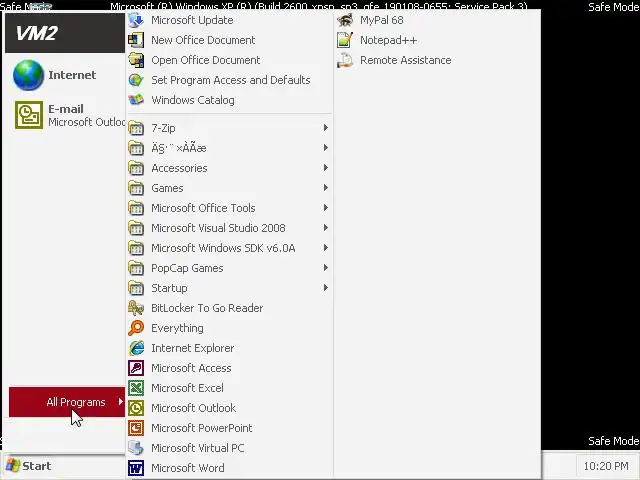Click the Microsoft Windows SDK v6.0A folder icon
Image resolution: width=640 pixels, height=480 pixels.
click(x=136, y=248)
